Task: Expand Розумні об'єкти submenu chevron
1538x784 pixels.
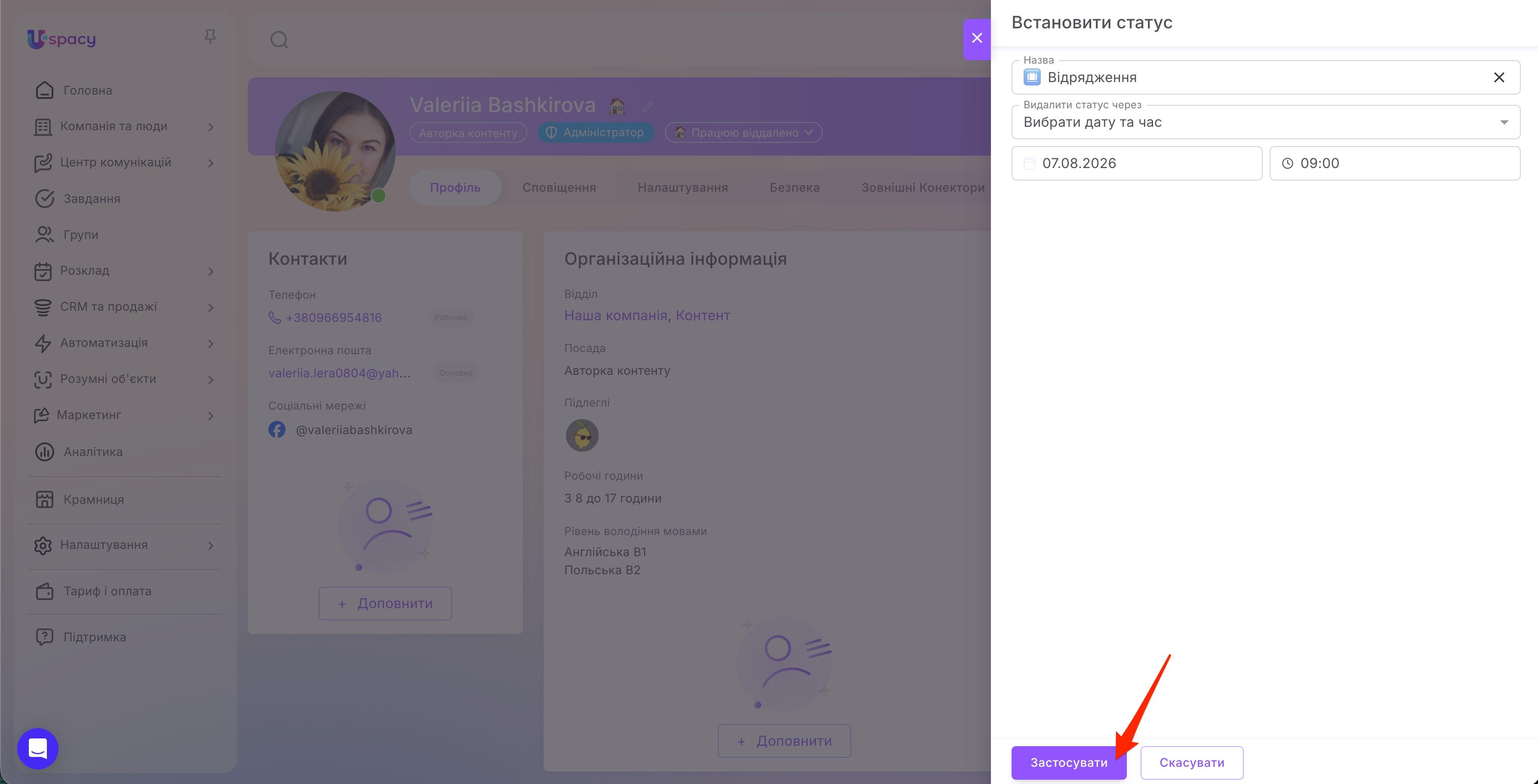Action: pos(210,380)
